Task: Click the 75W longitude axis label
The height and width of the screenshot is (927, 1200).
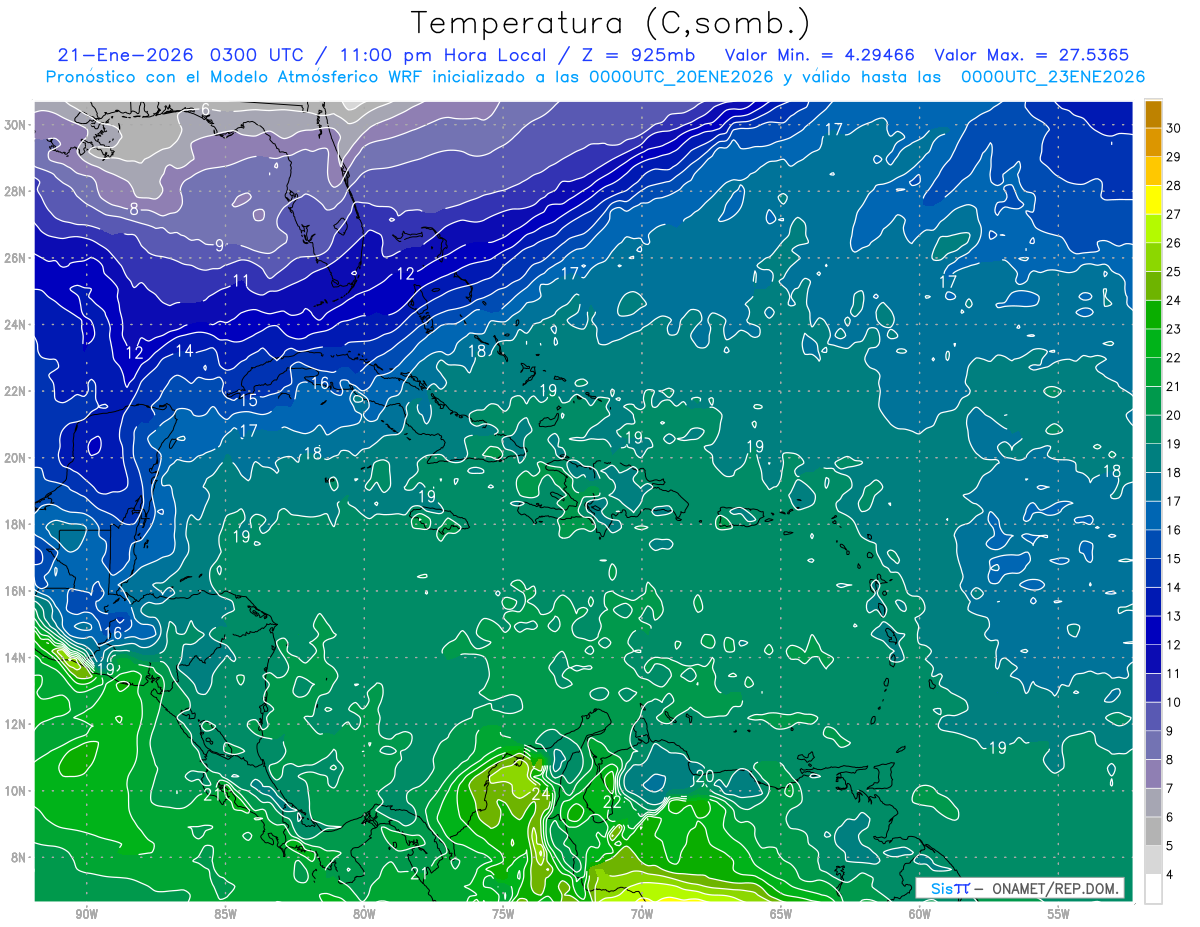Action: coord(503,914)
